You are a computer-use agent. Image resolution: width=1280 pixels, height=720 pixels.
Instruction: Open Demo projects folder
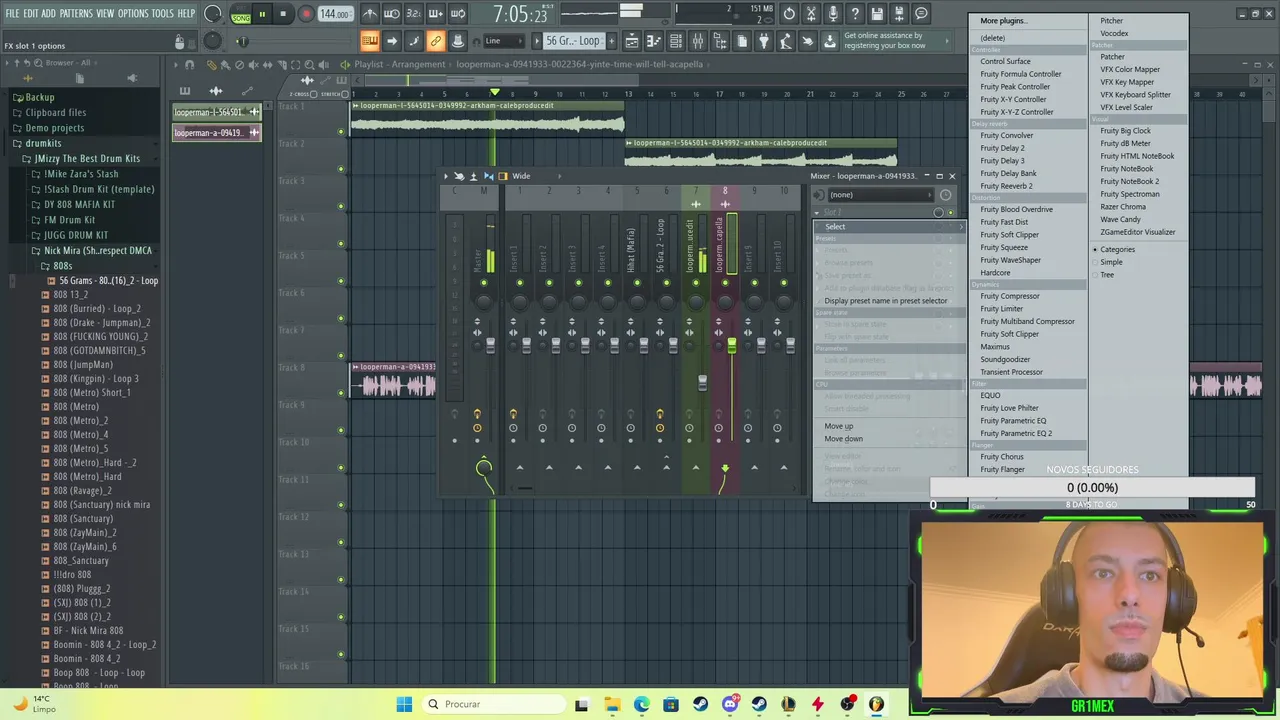point(54,128)
